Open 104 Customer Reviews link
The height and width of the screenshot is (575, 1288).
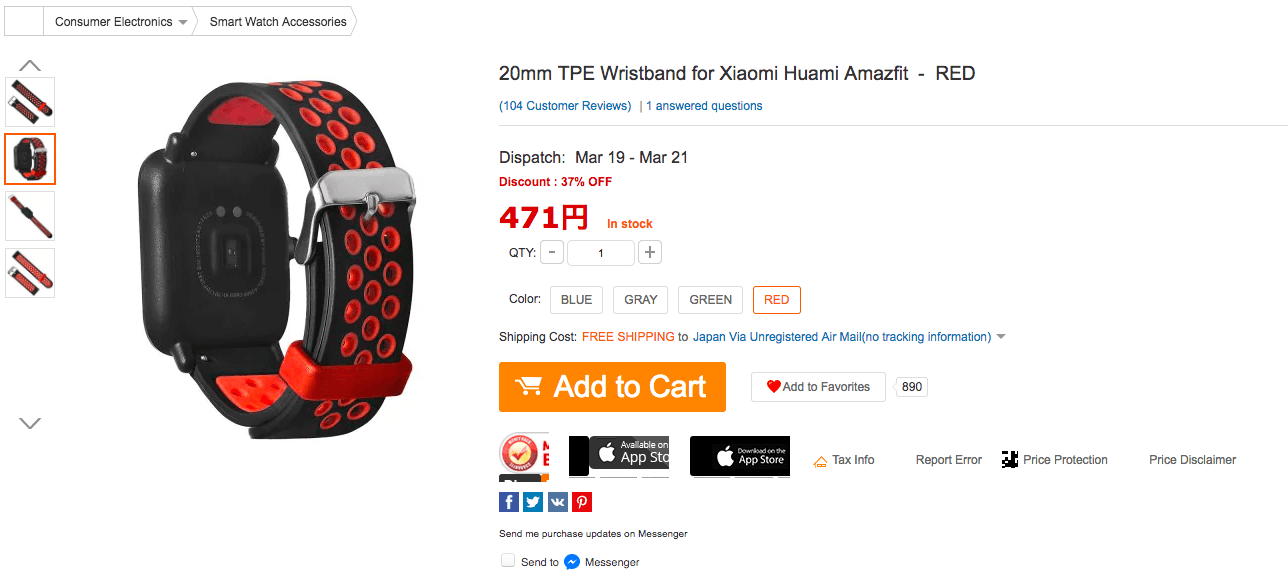(565, 106)
